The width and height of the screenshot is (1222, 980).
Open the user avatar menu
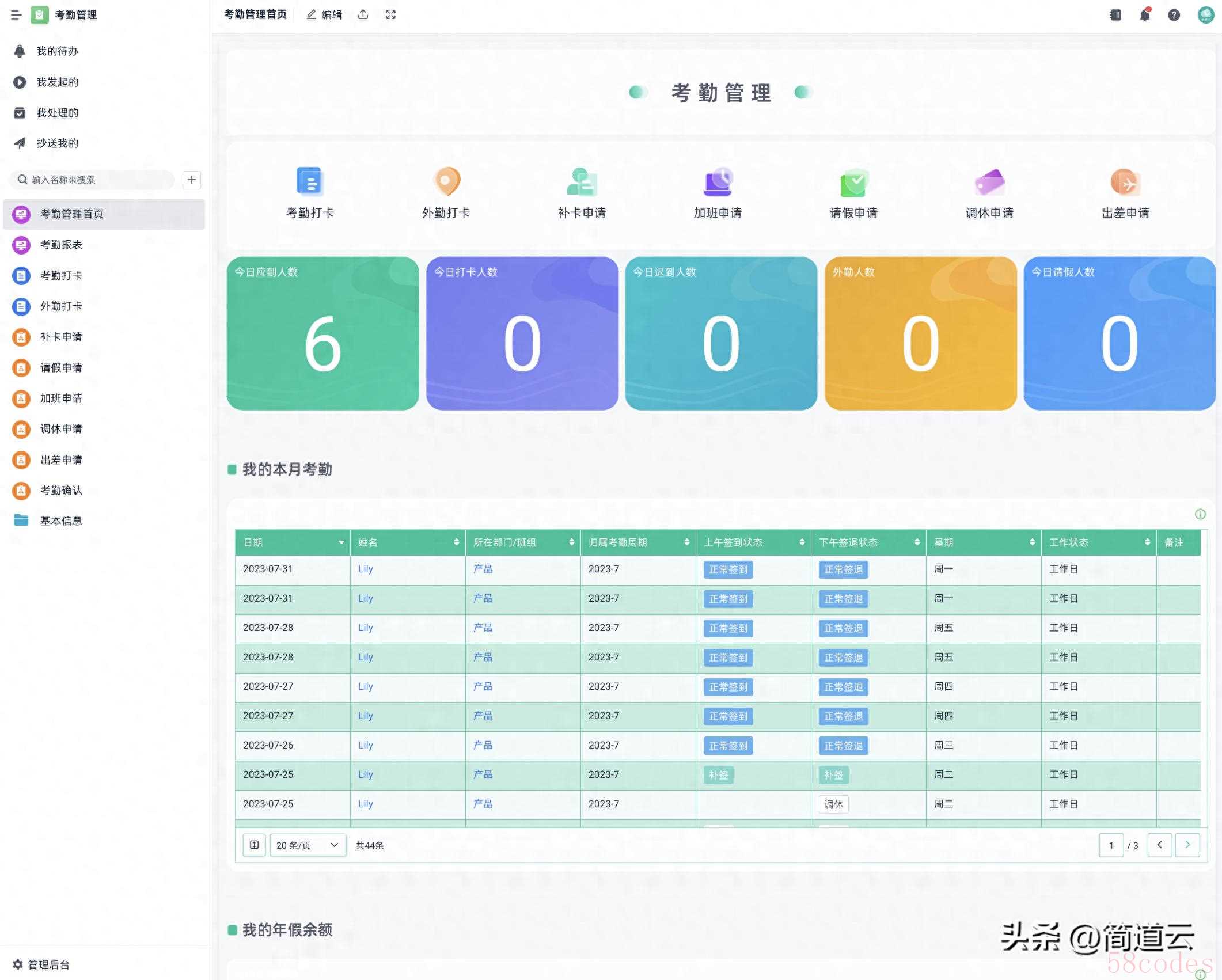click(x=1205, y=15)
